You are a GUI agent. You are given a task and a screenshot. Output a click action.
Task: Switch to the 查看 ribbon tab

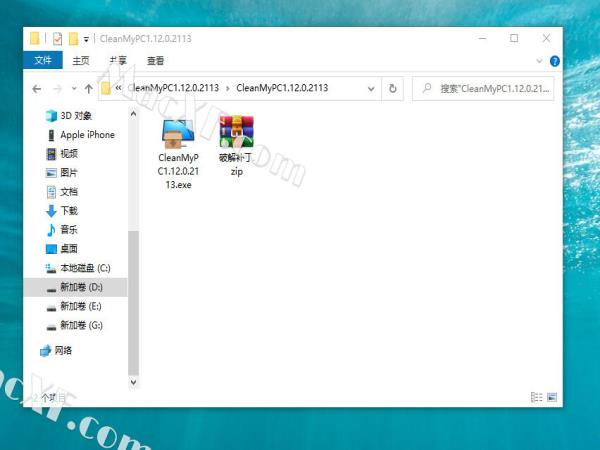click(155, 61)
